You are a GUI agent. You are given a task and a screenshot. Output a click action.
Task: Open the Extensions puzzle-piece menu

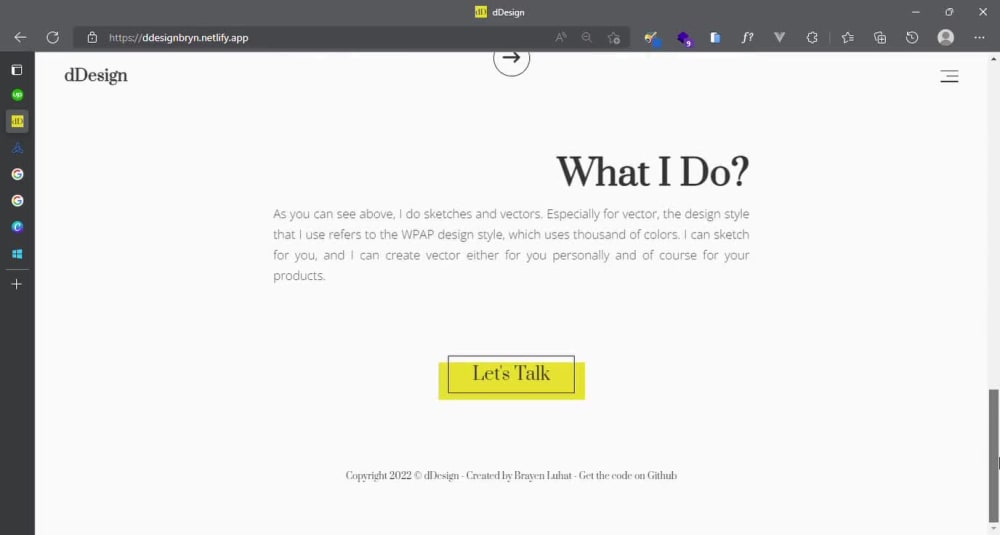[x=812, y=38]
